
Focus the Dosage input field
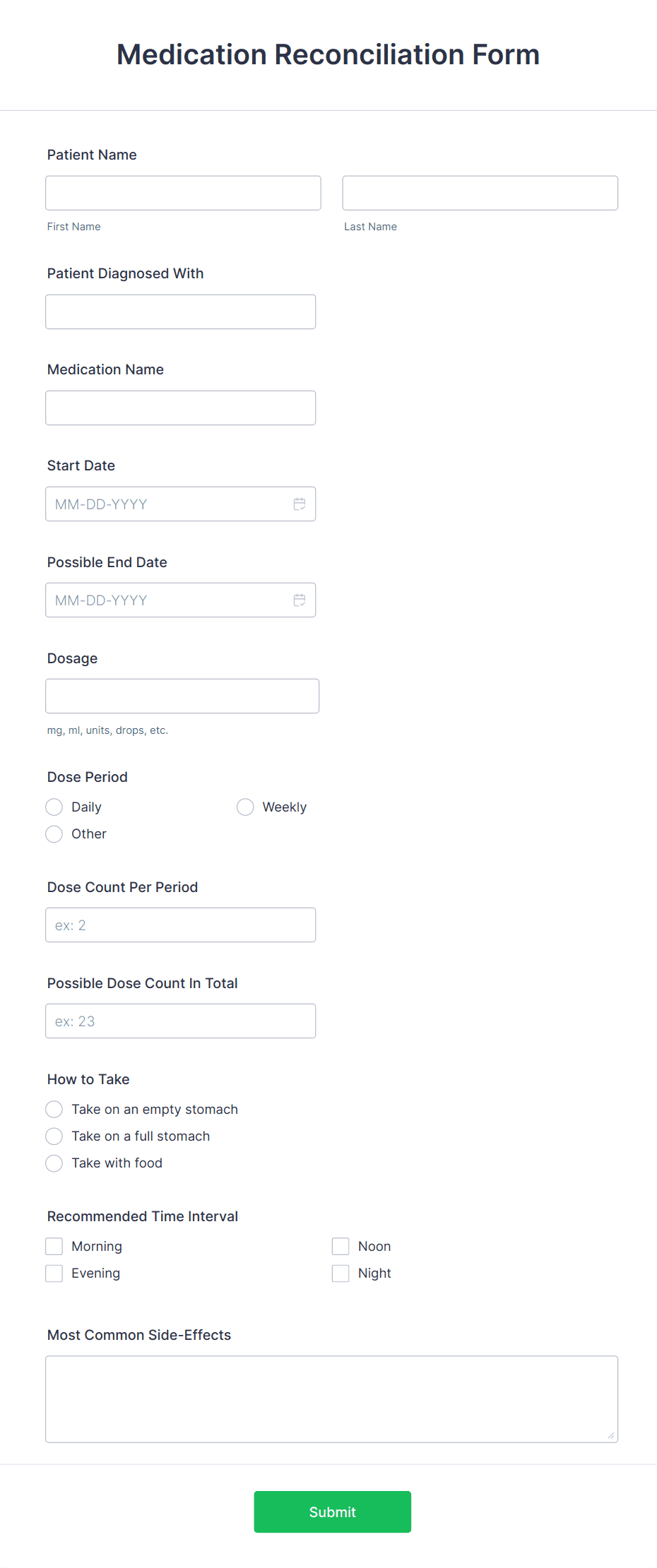point(182,695)
